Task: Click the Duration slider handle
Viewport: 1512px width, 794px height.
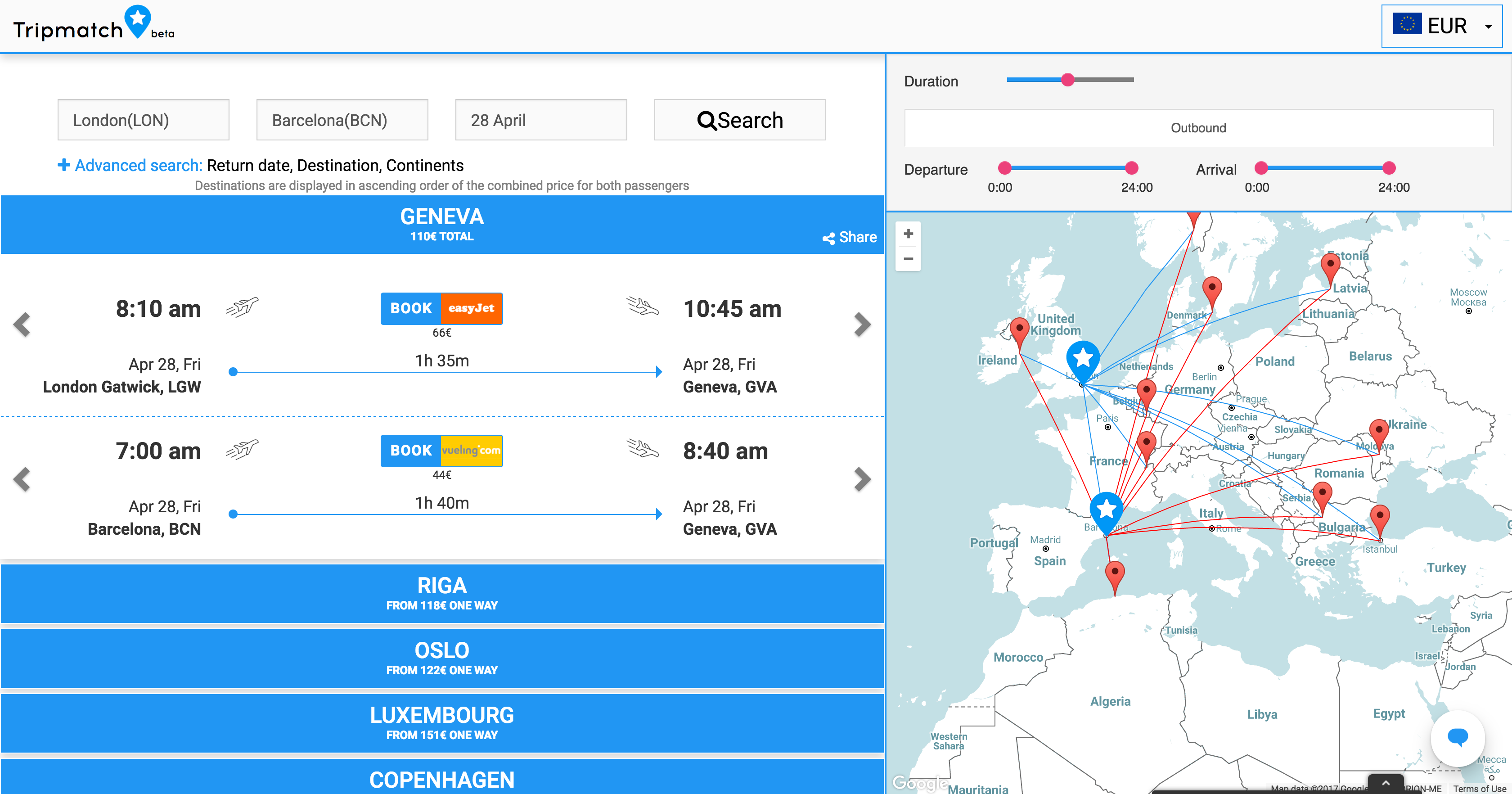Action: [1068, 80]
